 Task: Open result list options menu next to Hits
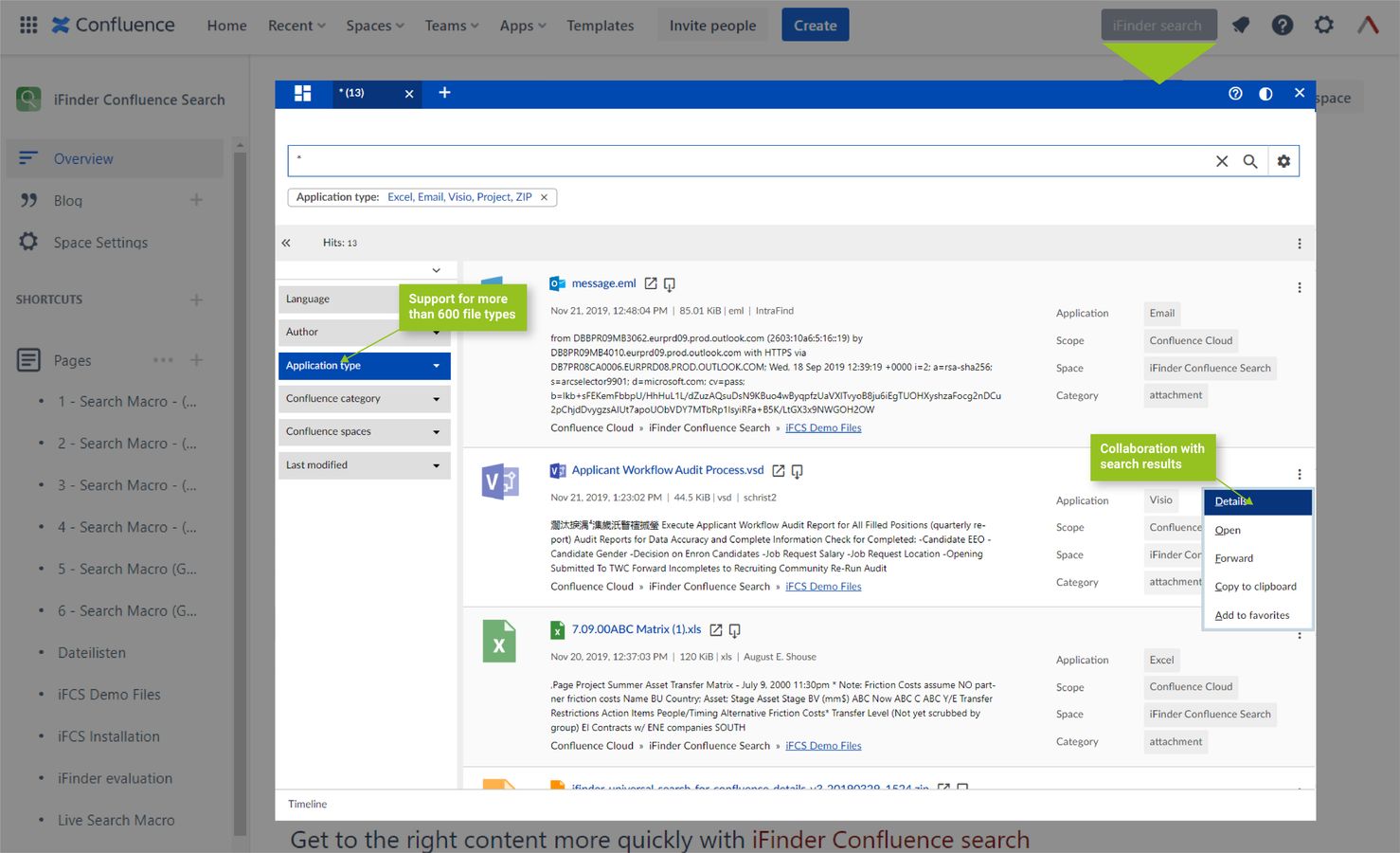1299,244
